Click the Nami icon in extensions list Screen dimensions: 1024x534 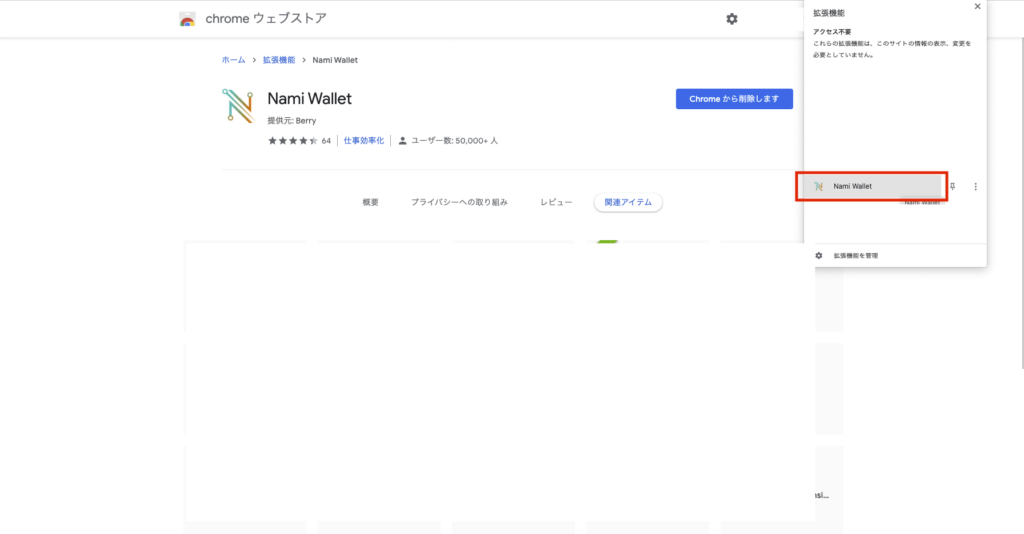(x=818, y=187)
